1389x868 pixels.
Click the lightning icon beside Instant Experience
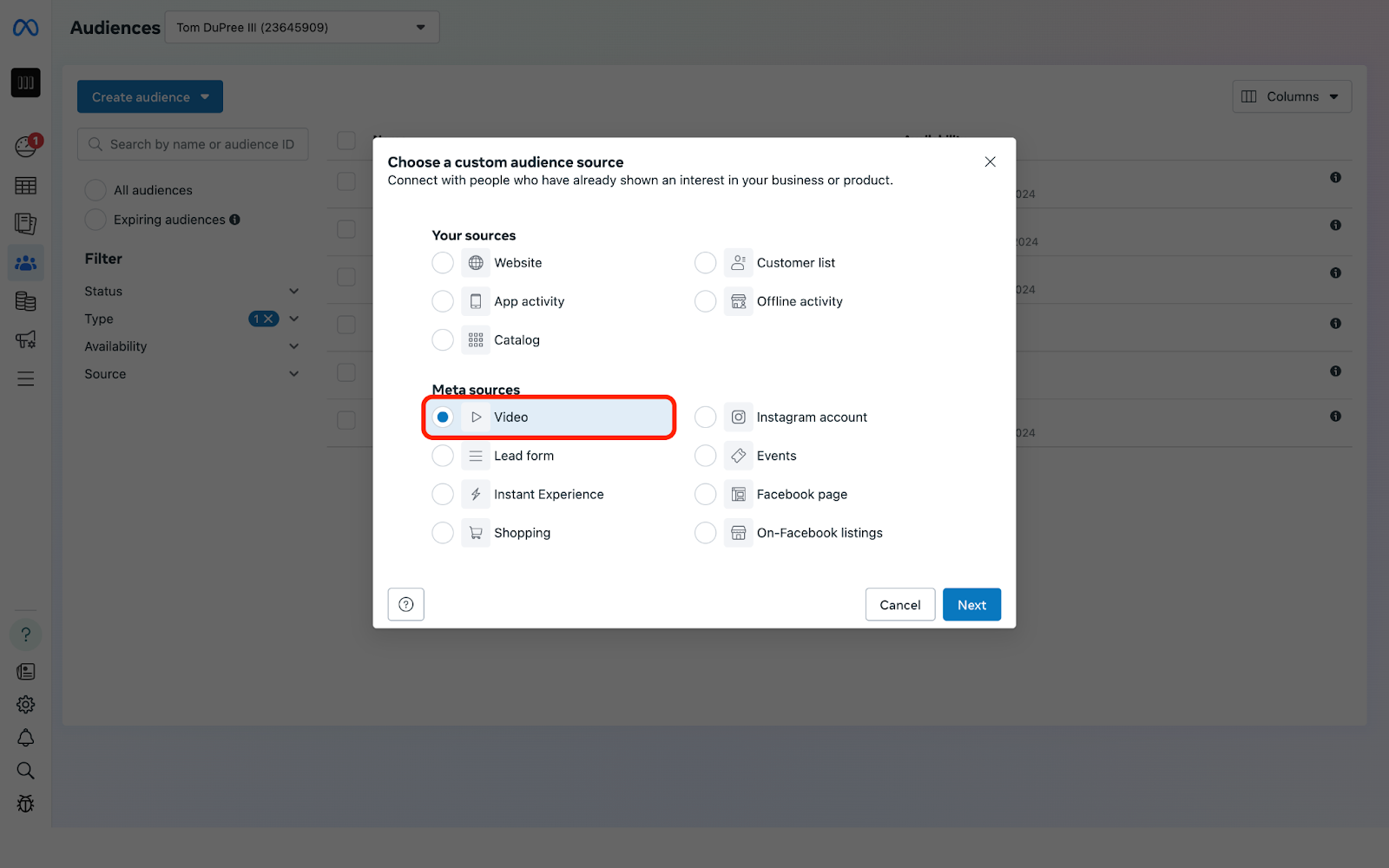pyautogui.click(x=476, y=495)
